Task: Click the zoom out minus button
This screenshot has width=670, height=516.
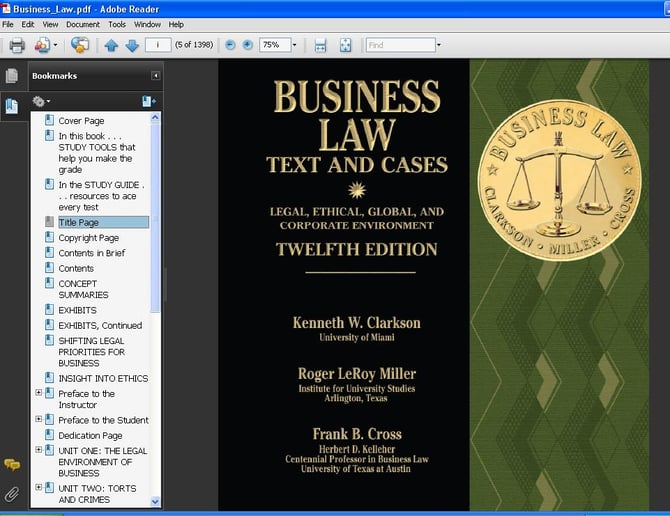Action: (x=230, y=45)
